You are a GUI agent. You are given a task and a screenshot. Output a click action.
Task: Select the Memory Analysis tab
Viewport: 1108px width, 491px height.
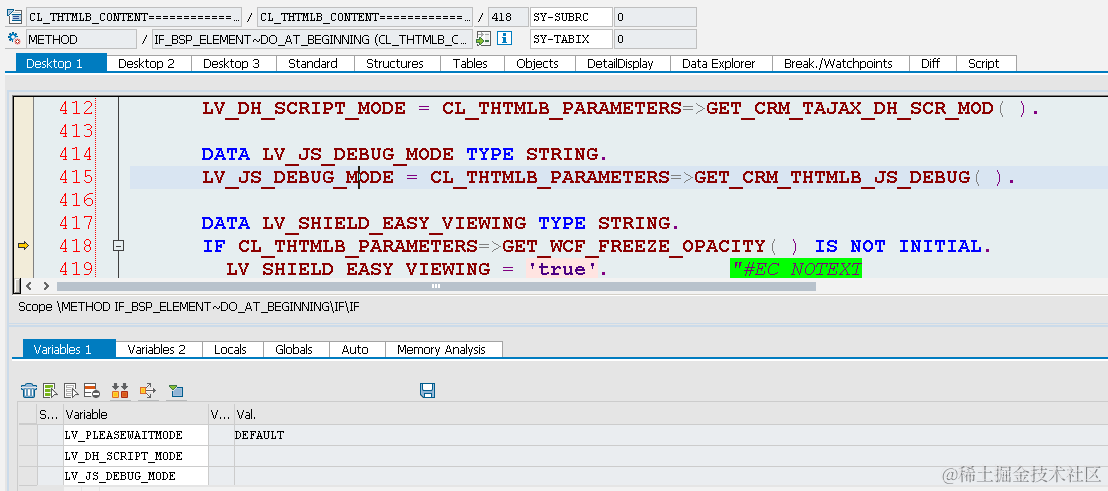point(442,349)
